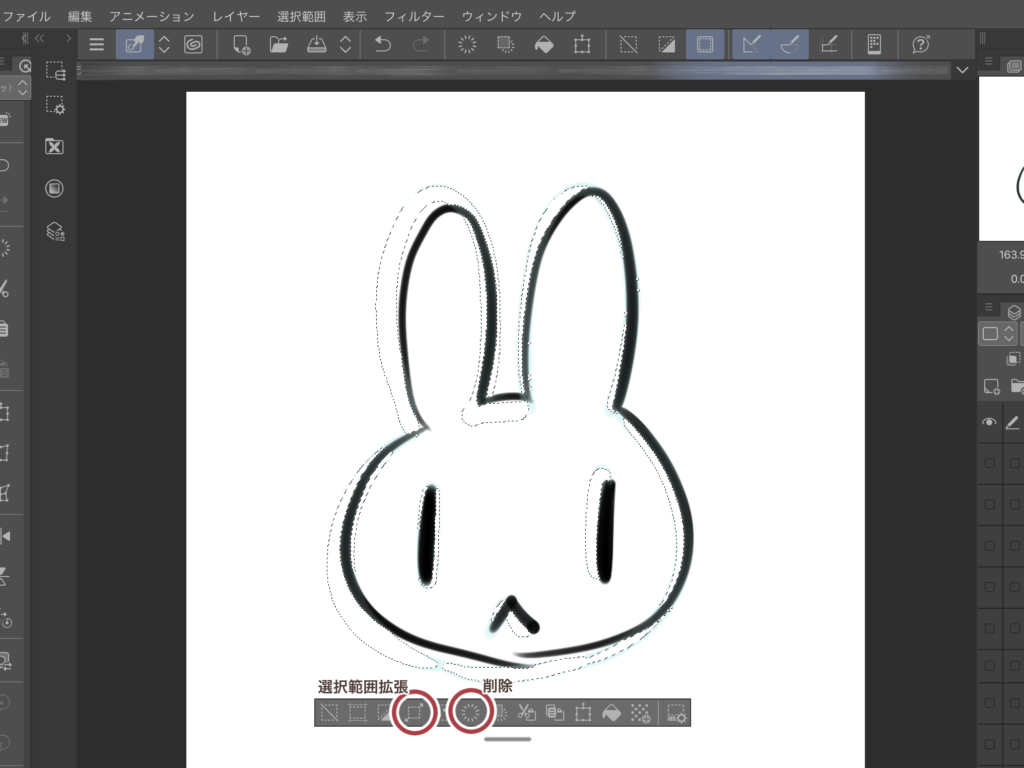Open selection launcher settings gear icon
1024x768 pixels.
click(x=676, y=712)
